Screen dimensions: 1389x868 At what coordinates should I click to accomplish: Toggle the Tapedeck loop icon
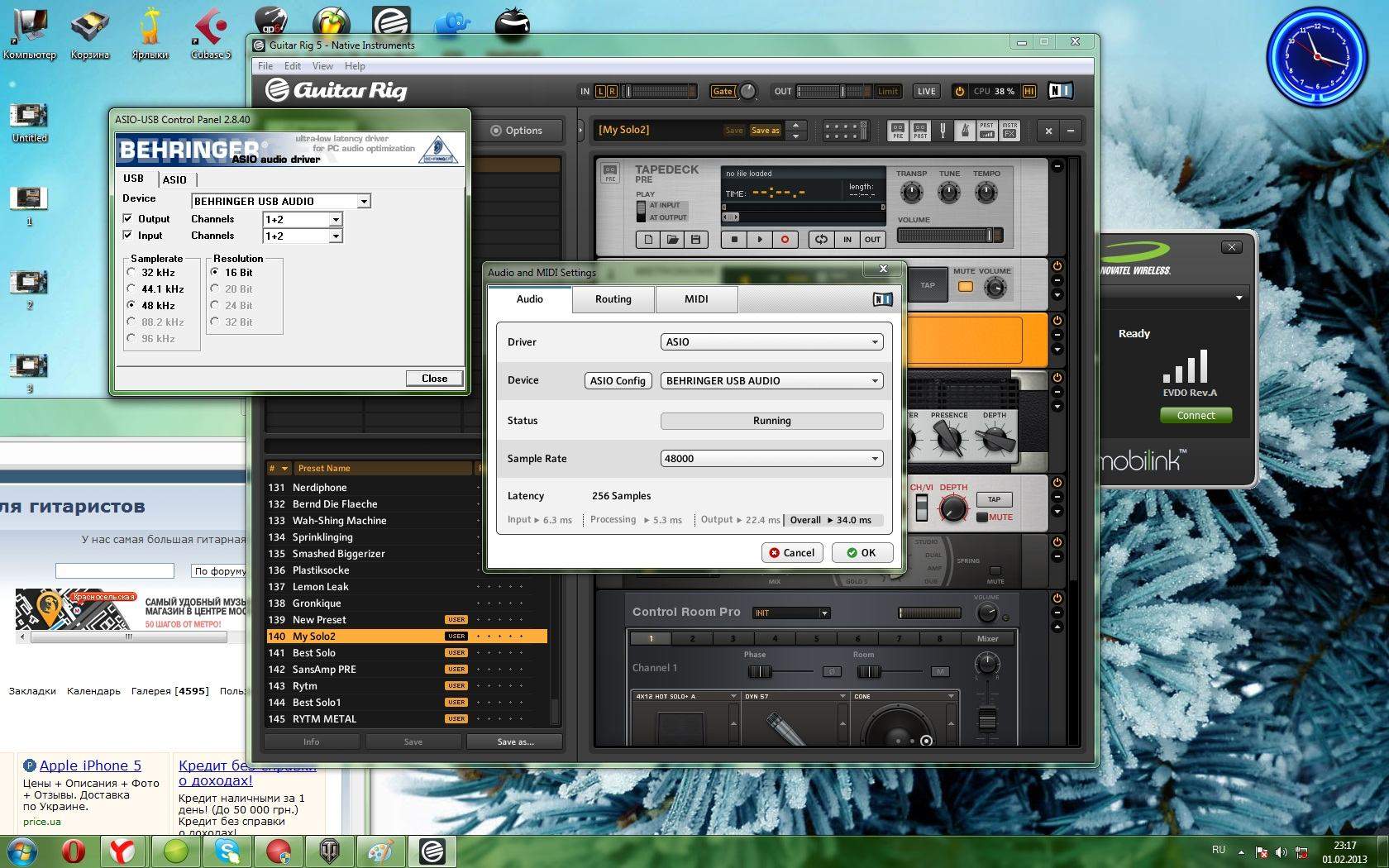pyautogui.click(x=821, y=240)
